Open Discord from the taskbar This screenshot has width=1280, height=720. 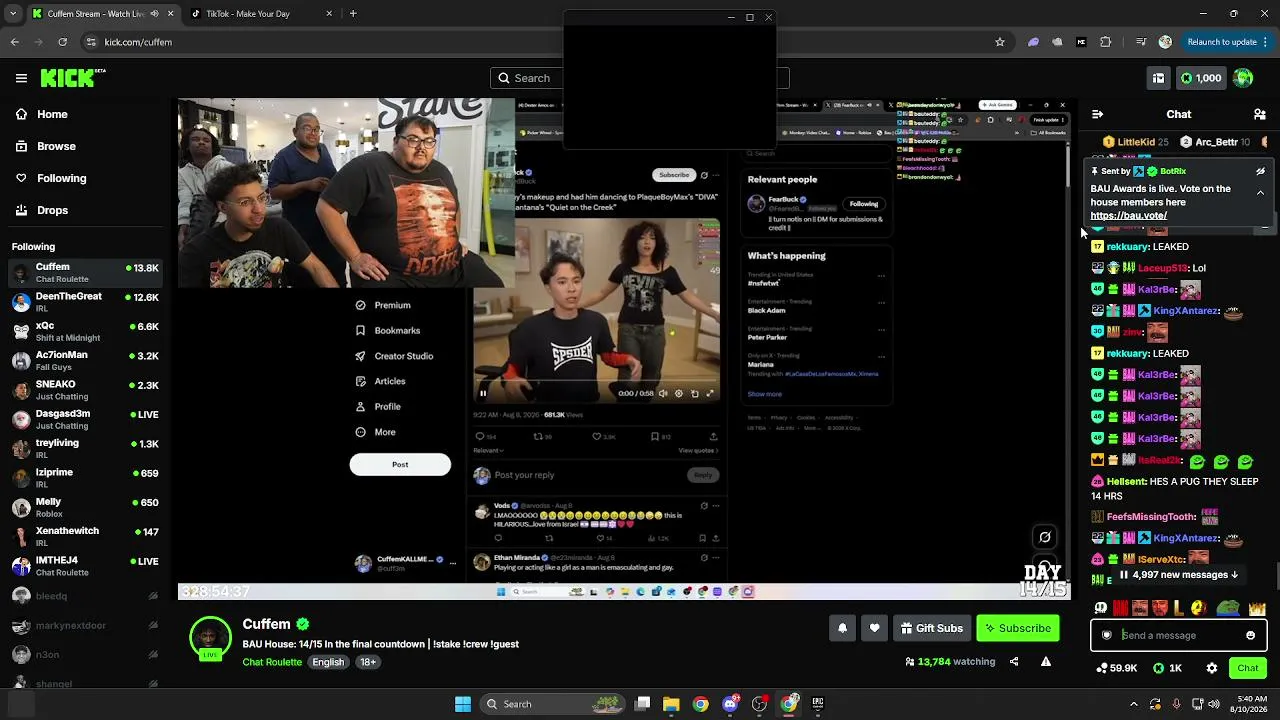(x=730, y=704)
